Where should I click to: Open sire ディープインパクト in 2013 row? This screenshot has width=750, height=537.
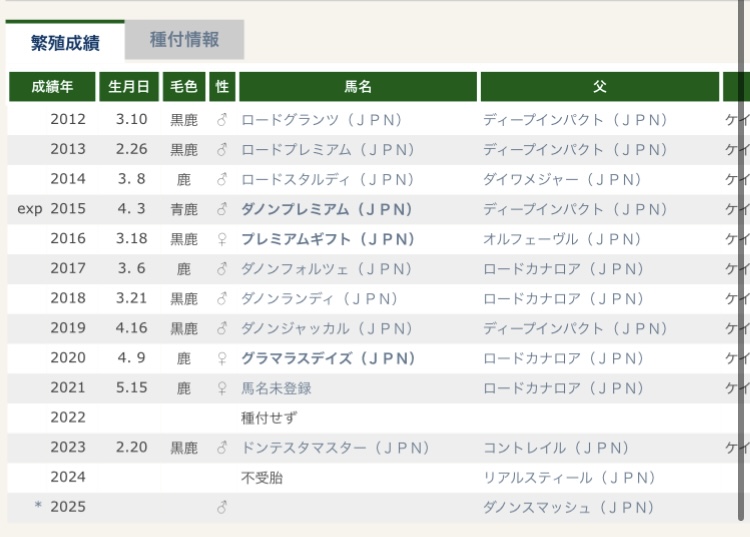pos(575,150)
